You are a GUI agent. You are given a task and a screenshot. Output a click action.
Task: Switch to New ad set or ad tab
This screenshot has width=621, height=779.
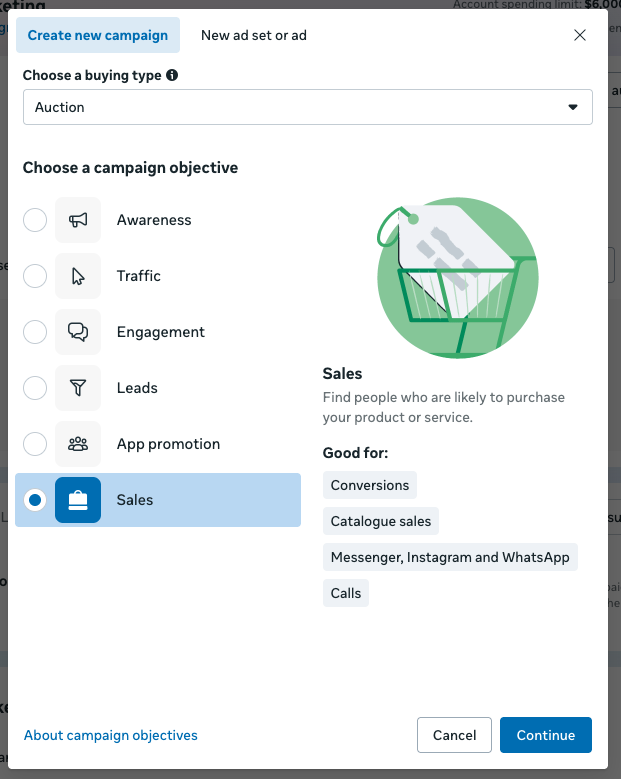tap(254, 35)
